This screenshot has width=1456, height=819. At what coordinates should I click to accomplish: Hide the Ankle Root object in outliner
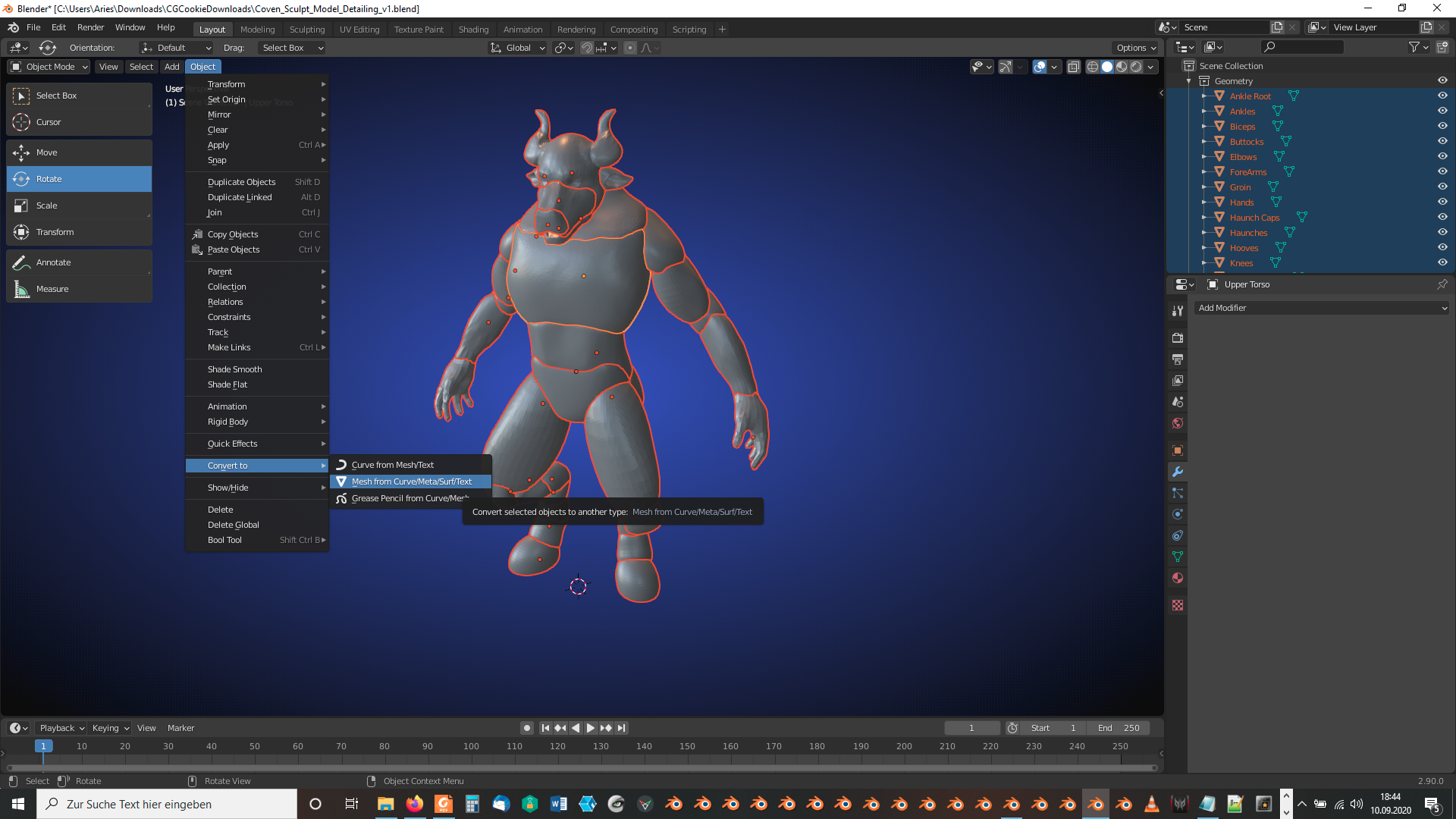point(1442,96)
